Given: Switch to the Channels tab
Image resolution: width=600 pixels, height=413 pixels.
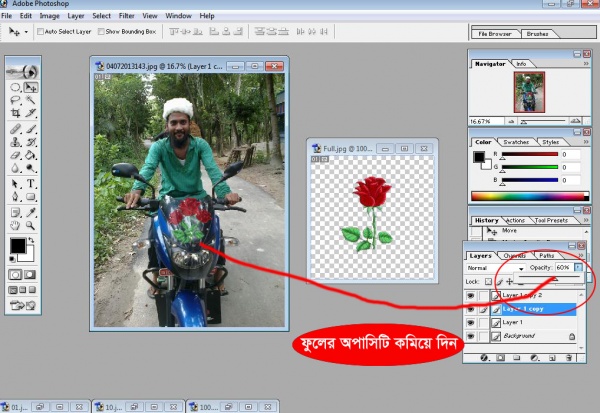Looking at the screenshot, I should coord(514,255).
